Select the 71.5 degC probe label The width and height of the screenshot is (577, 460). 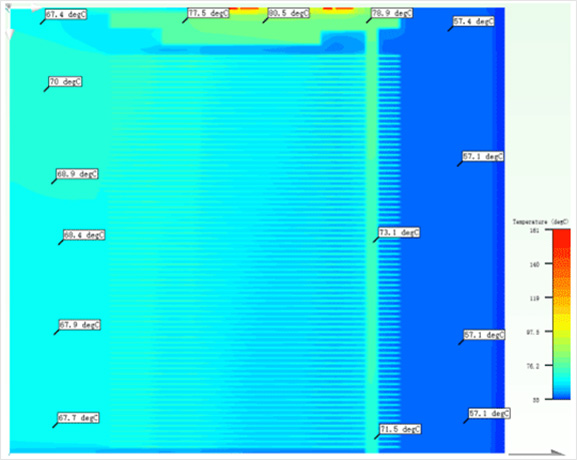click(400, 429)
